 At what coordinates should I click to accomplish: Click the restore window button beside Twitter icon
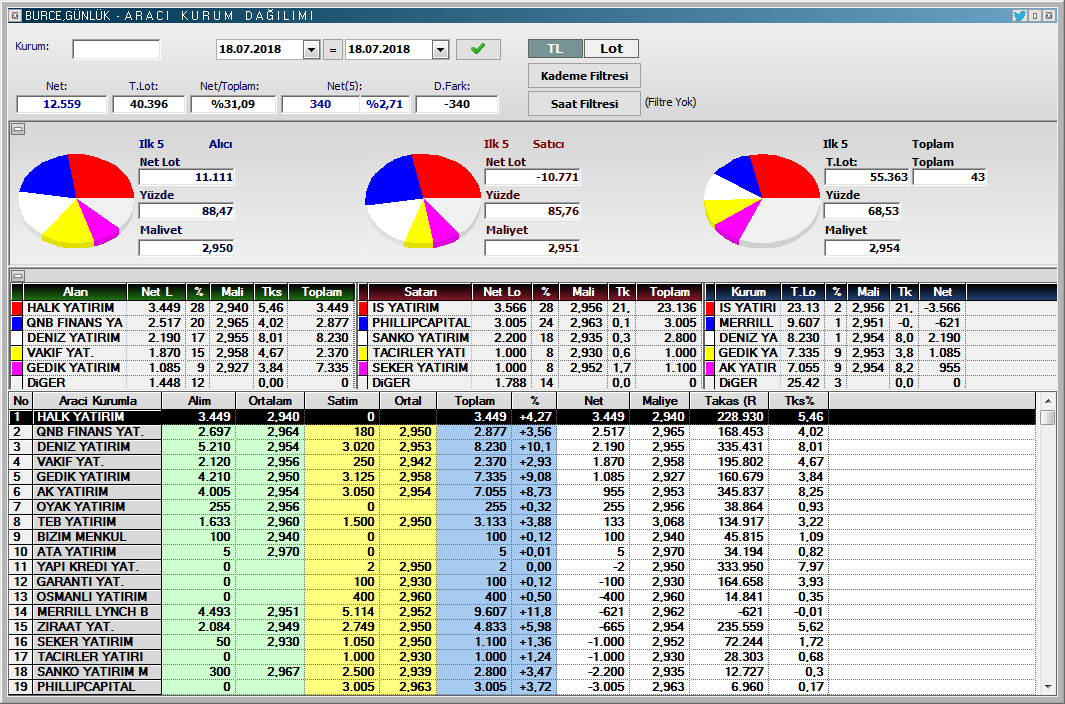coord(1035,15)
